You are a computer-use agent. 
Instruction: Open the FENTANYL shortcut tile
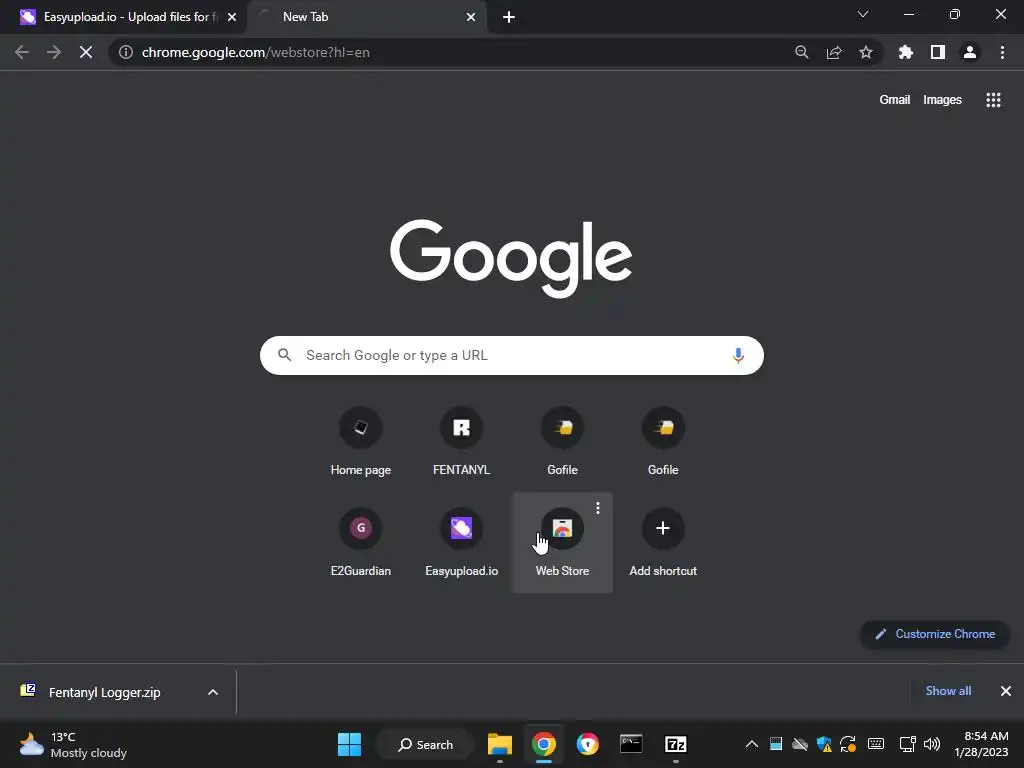pyautogui.click(x=461, y=442)
